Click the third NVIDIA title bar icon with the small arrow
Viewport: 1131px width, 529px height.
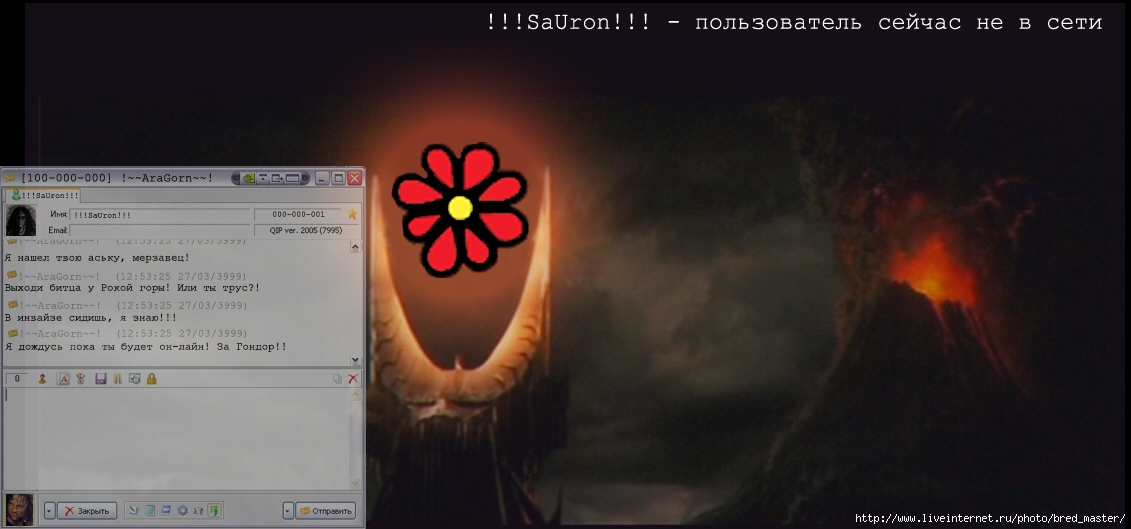277,178
